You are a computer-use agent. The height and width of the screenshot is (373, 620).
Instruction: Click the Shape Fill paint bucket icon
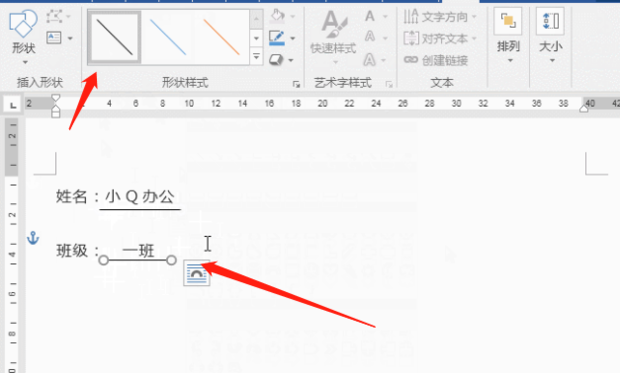[277, 16]
